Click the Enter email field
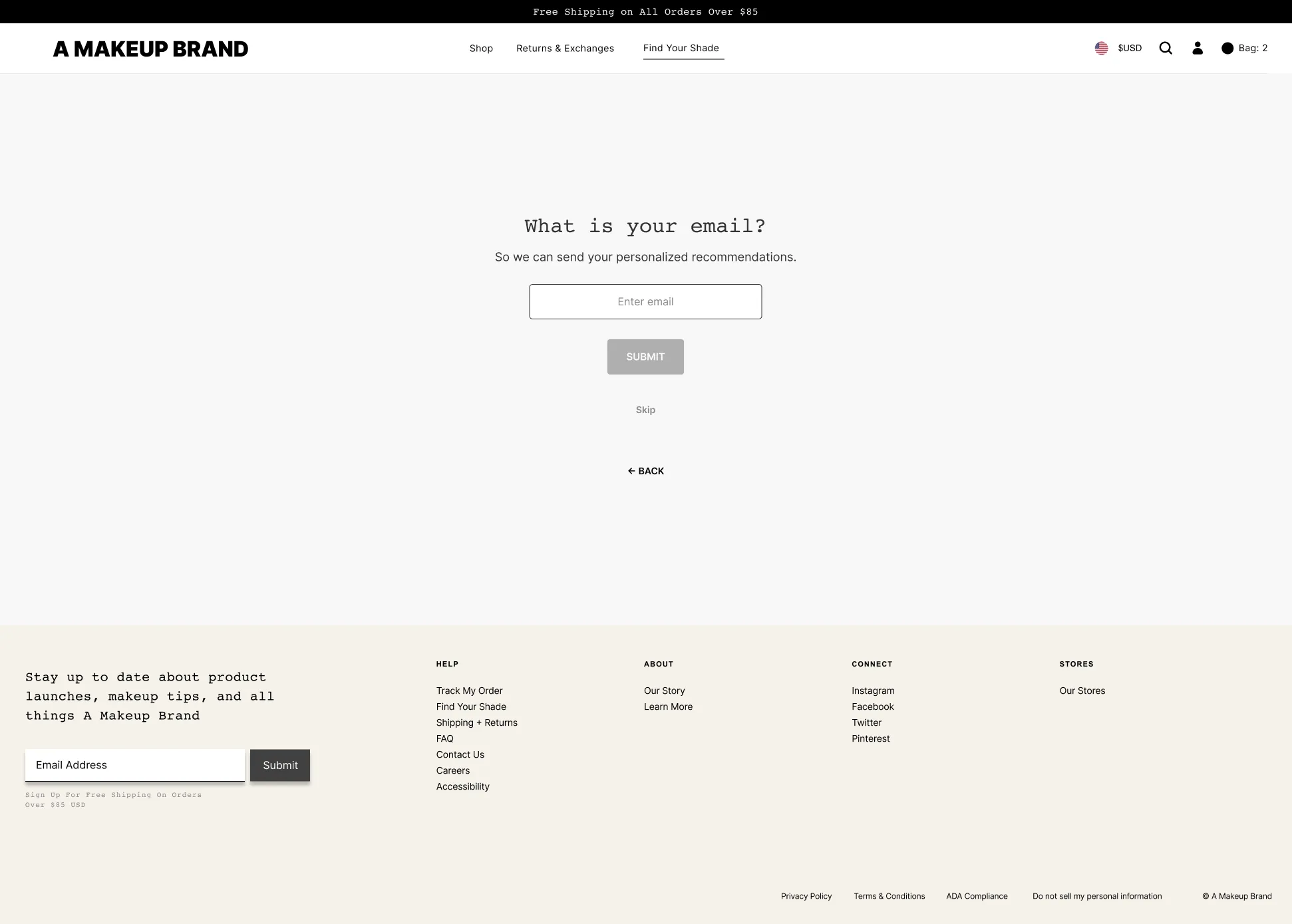The image size is (1292, 924). click(x=645, y=301)
